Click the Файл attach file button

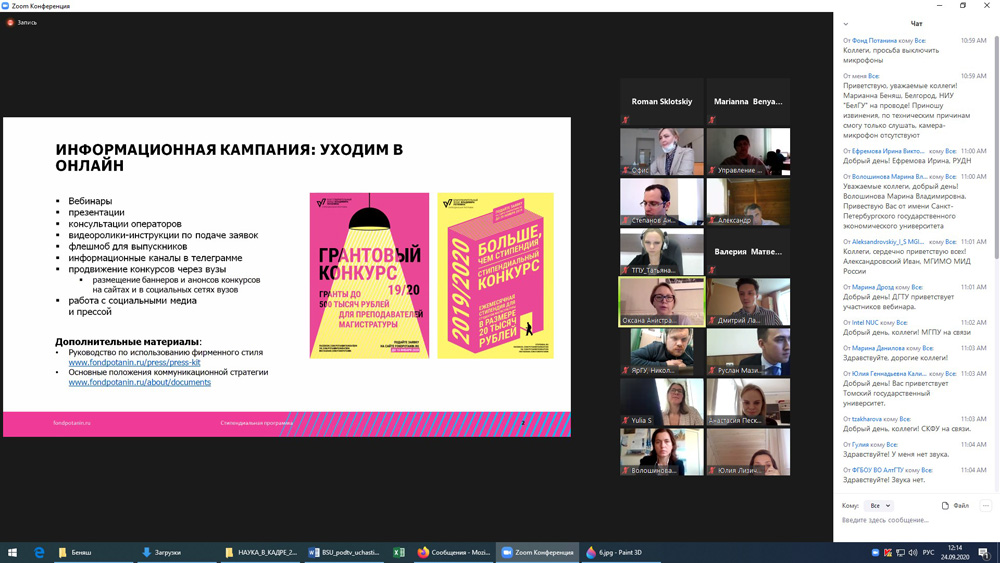pyautogui.click(x=955, y=506)
